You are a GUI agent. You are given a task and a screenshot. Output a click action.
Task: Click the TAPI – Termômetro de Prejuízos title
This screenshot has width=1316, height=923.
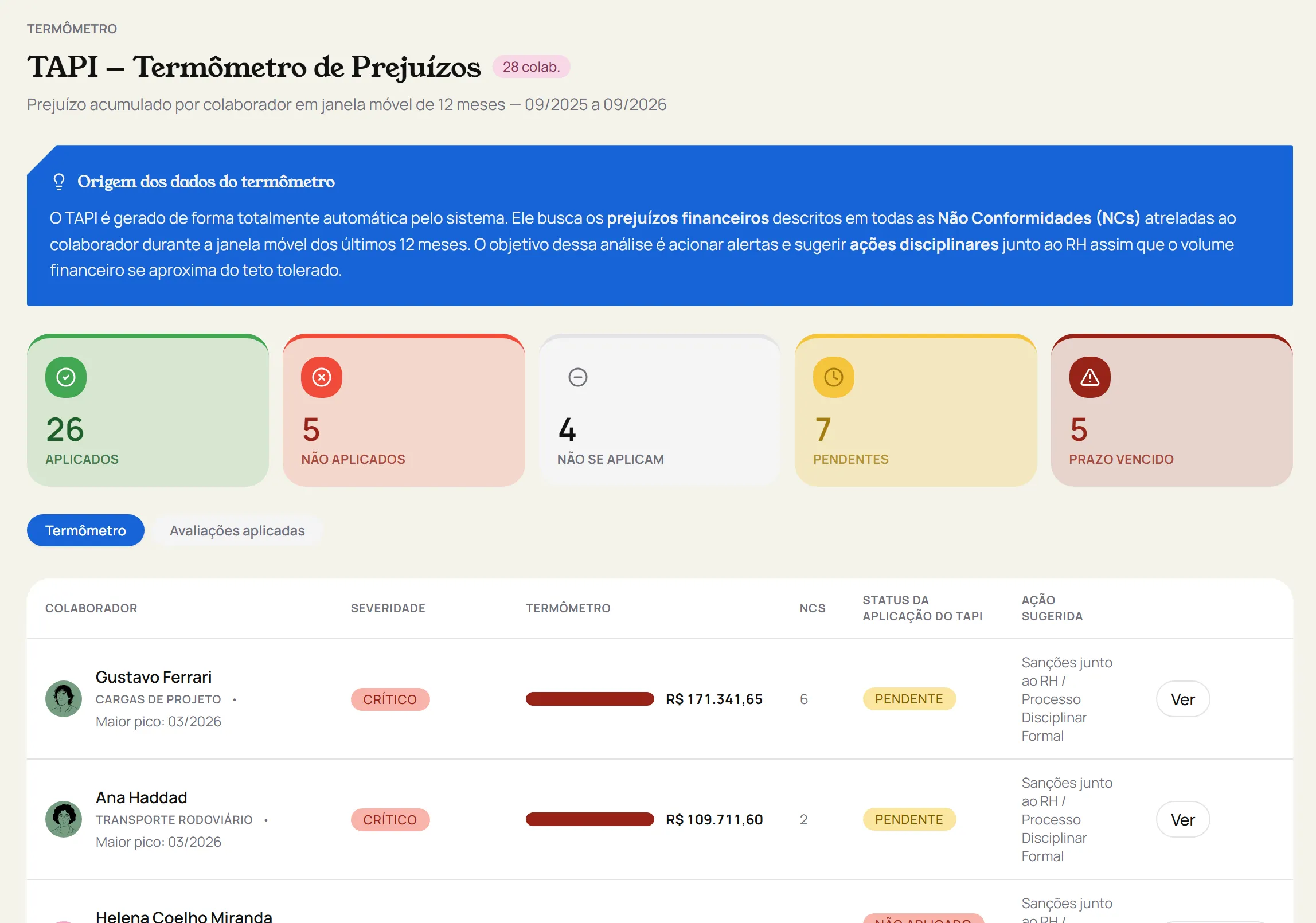(x=254, y=67)
